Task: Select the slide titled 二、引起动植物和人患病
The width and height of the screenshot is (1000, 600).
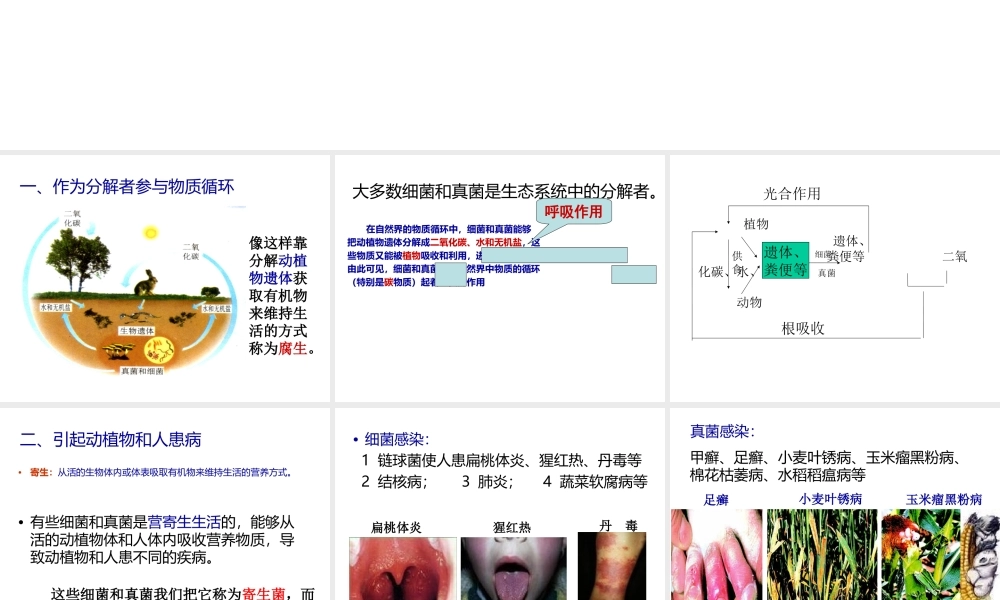Action: [165, 504]
